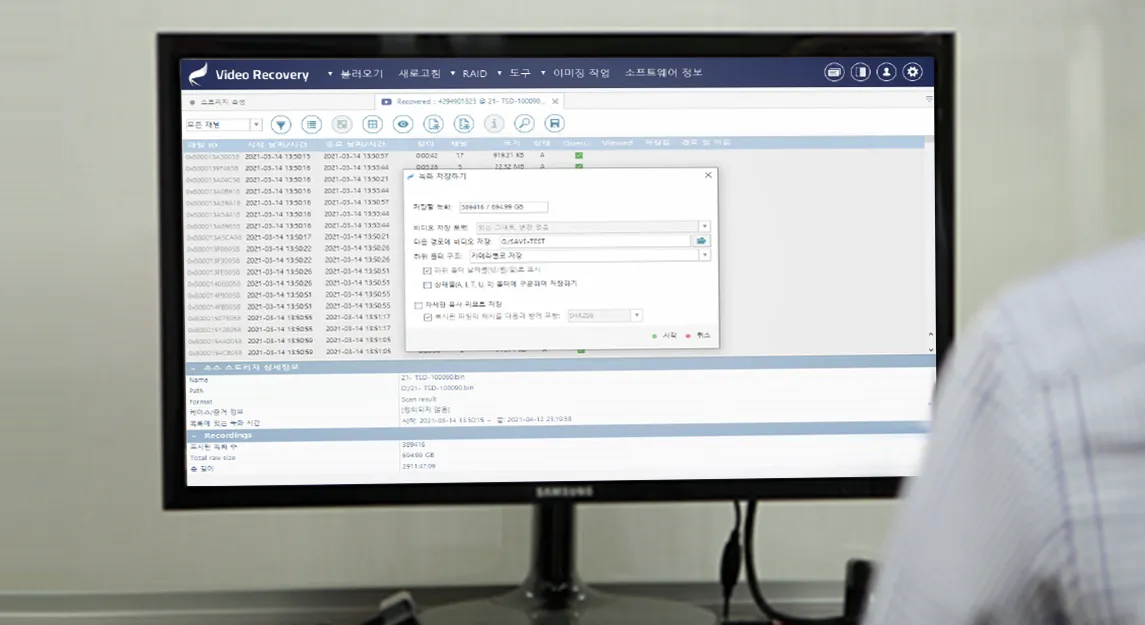The image size is (1145, 625).
Task: Open the SHA256 hash type dropdown
Action: point(636,316)
